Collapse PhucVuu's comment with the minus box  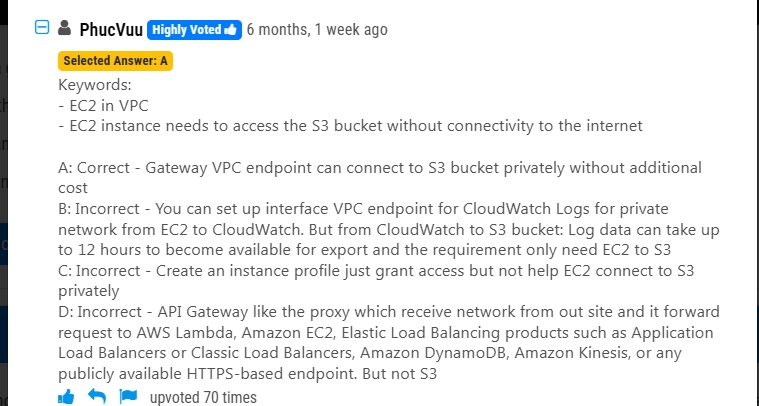click(42, 28)
